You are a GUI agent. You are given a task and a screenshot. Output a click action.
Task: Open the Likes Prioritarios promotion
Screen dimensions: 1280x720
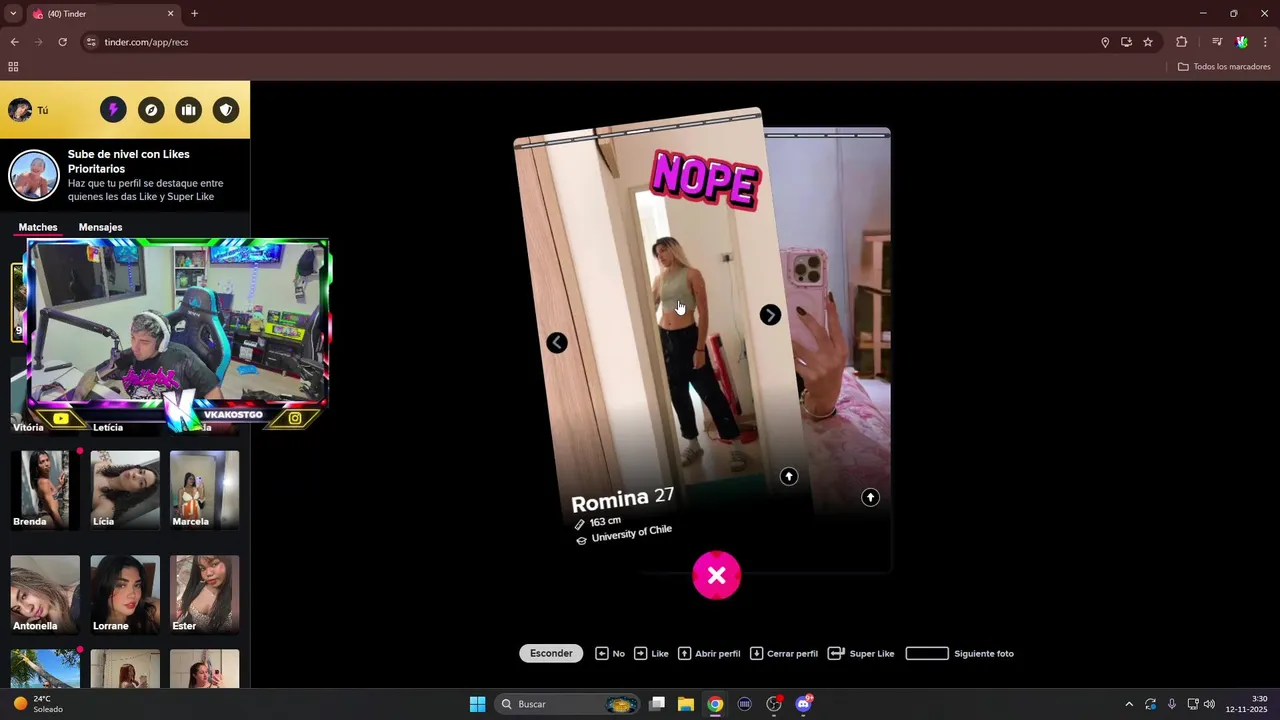[125, 176]
